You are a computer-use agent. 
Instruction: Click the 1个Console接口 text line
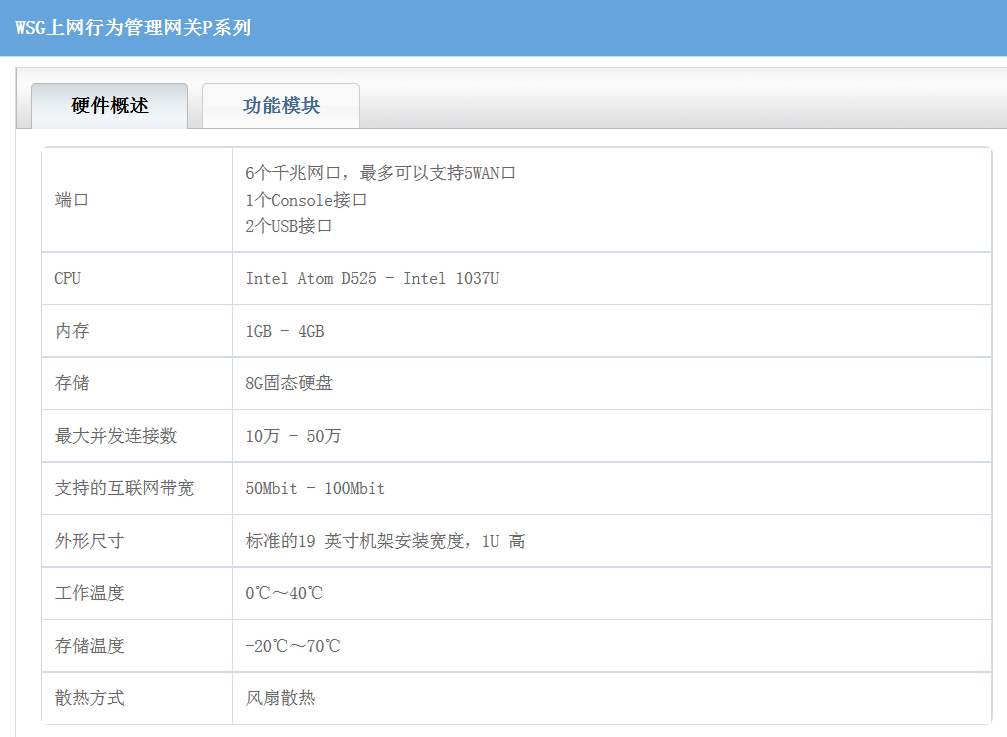click(x=306, y=200)
